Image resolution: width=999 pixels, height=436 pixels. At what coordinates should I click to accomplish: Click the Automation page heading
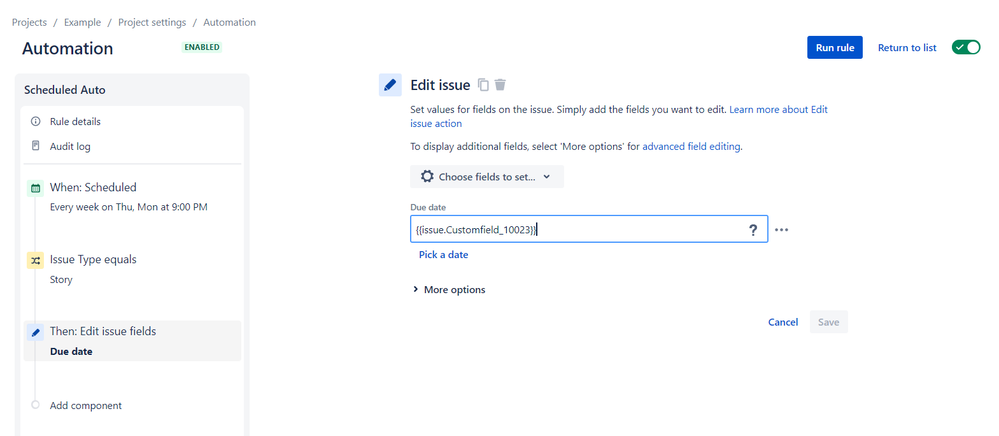[x=68, y=49]
